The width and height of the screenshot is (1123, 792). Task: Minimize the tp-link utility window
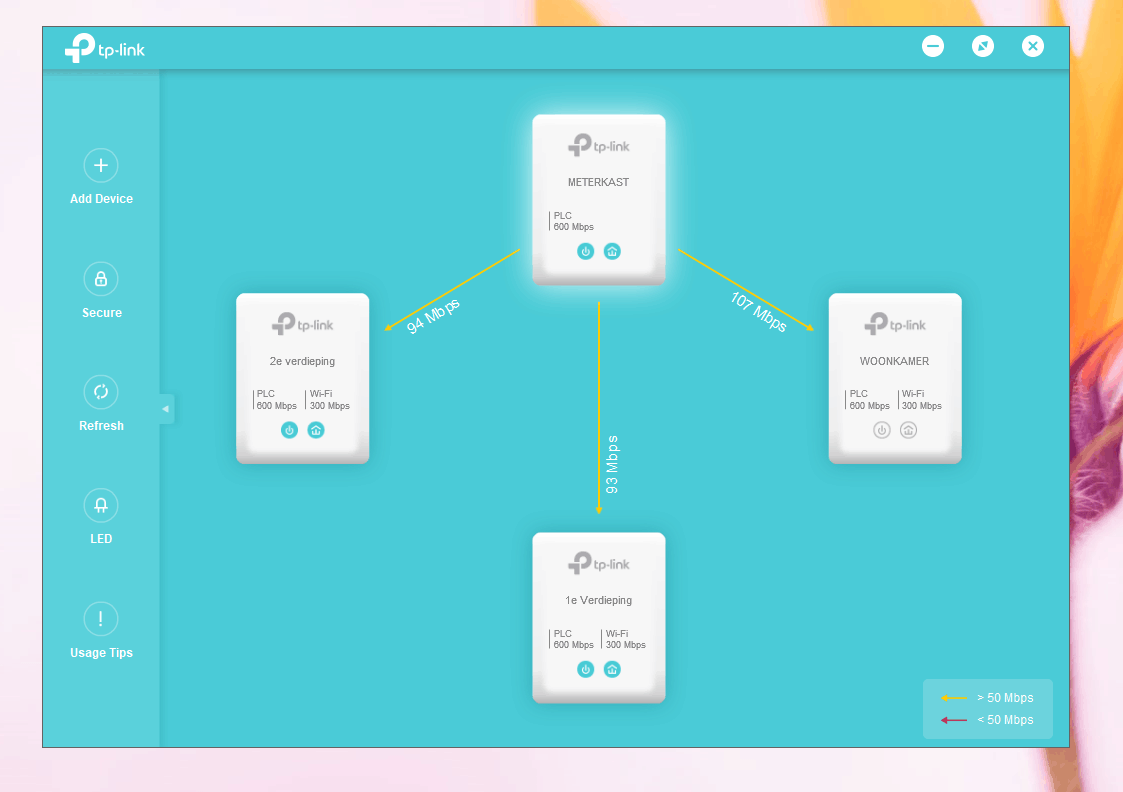(x=932, y=47)
